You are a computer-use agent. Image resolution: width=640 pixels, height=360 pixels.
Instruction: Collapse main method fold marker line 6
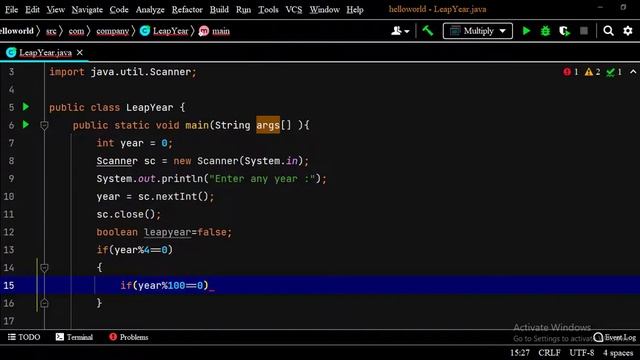coord(44,125)
